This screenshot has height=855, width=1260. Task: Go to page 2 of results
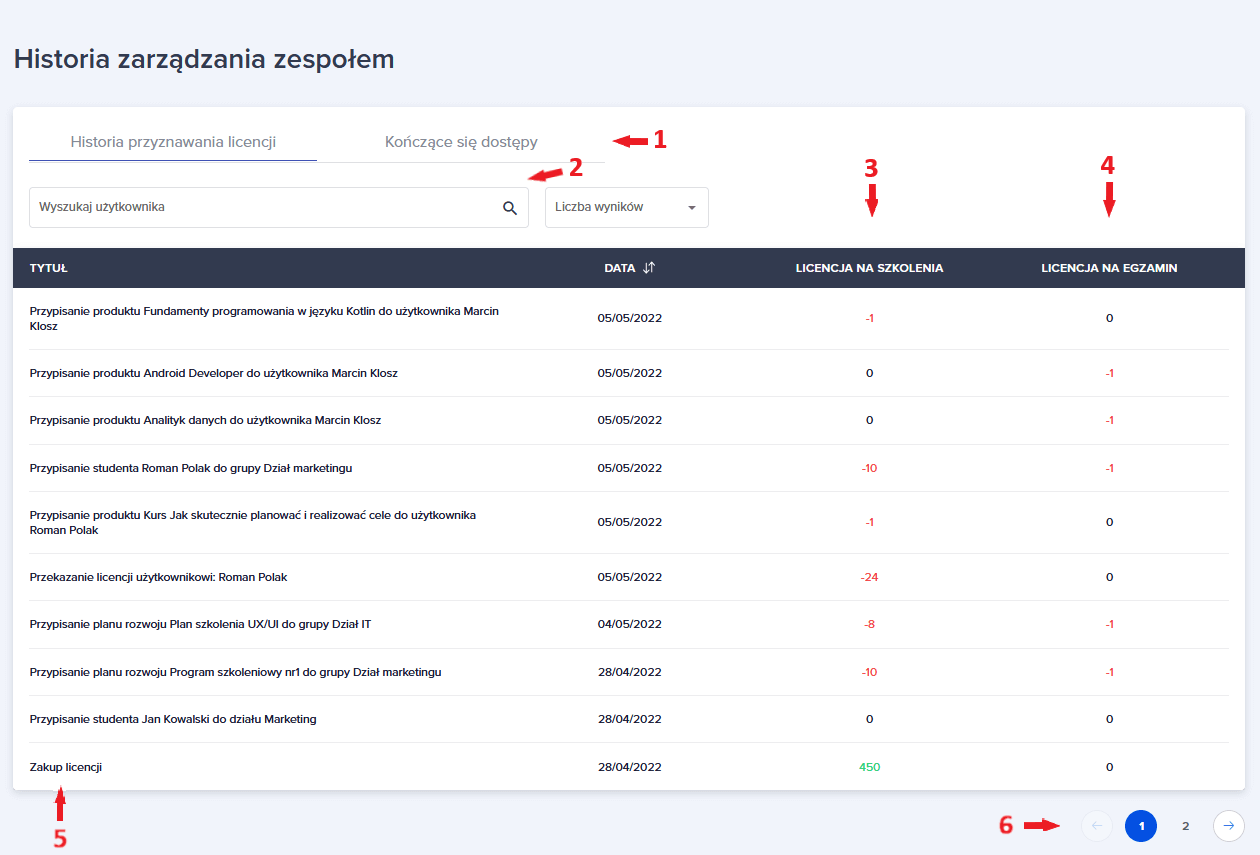pyautogui.click(x=1185, y=826)
